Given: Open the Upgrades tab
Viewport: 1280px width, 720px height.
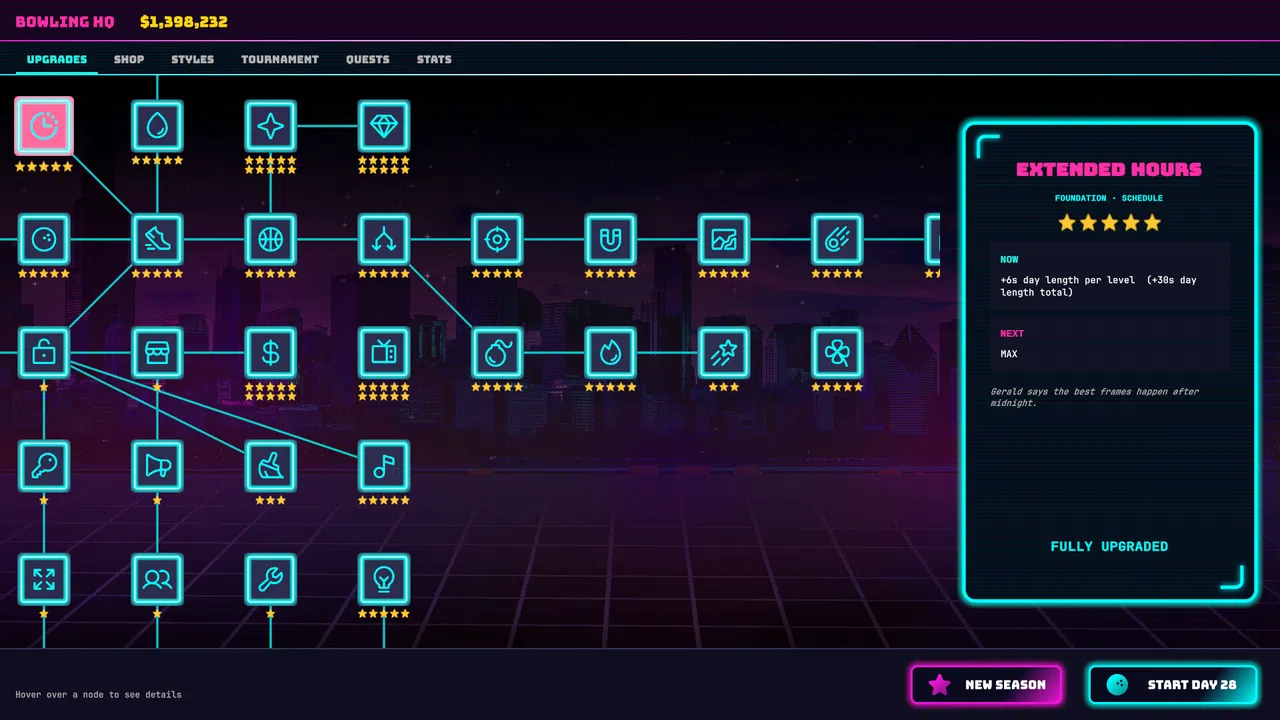Looking at the screenshot, I should [x=57, y=59].
